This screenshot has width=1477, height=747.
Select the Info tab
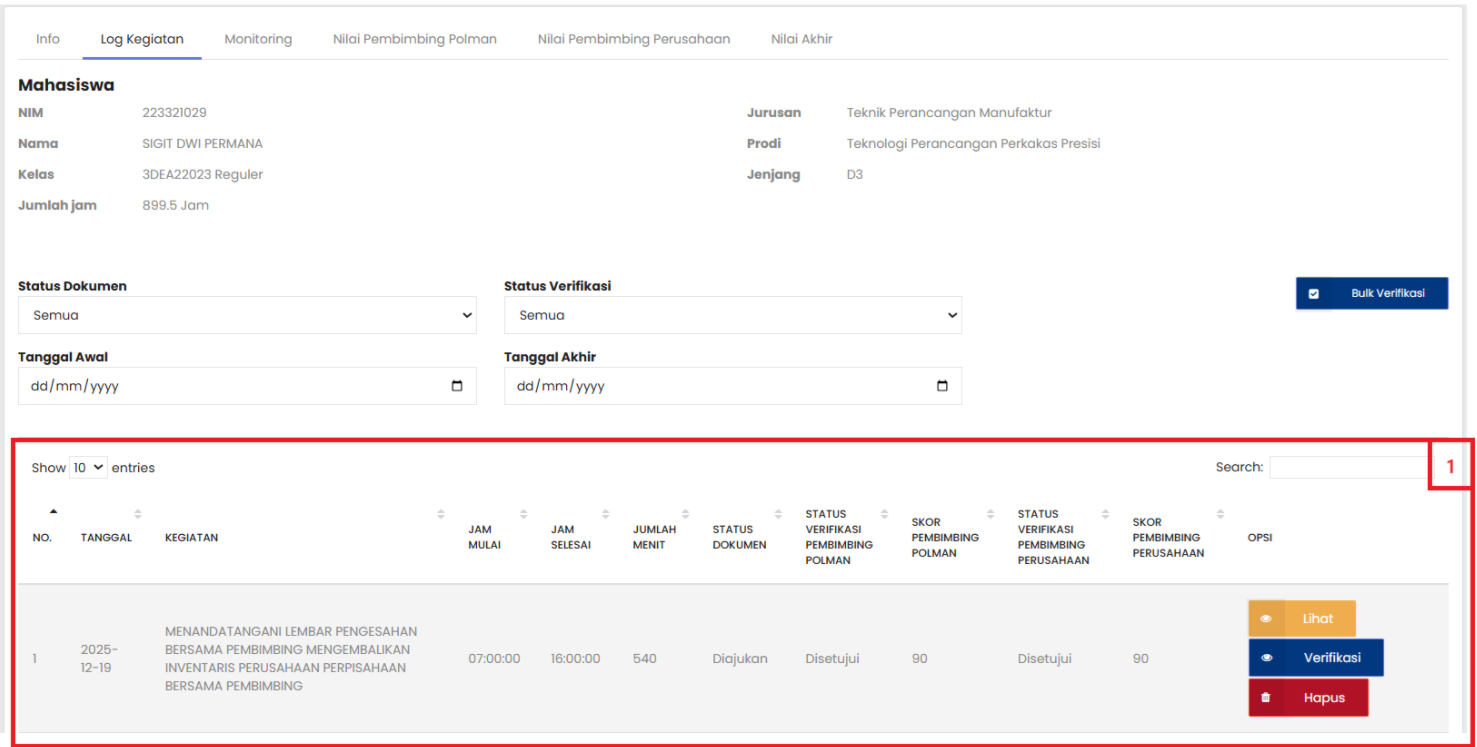point(48,39)
